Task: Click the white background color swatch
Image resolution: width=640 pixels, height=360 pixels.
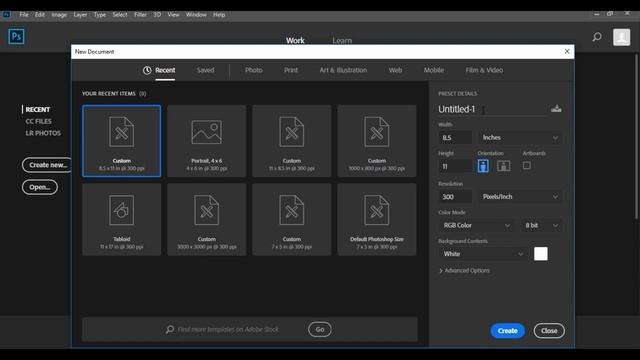Action: coord(540,253)
